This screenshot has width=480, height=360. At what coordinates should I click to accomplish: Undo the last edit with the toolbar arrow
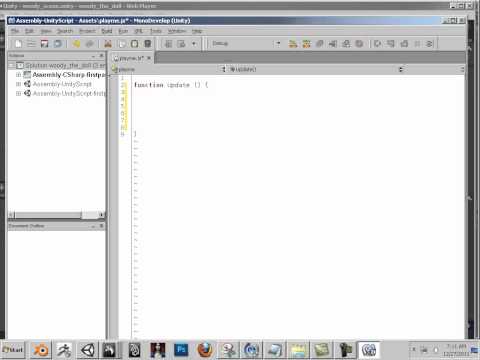pyautogui.click(x=76, y=44)
